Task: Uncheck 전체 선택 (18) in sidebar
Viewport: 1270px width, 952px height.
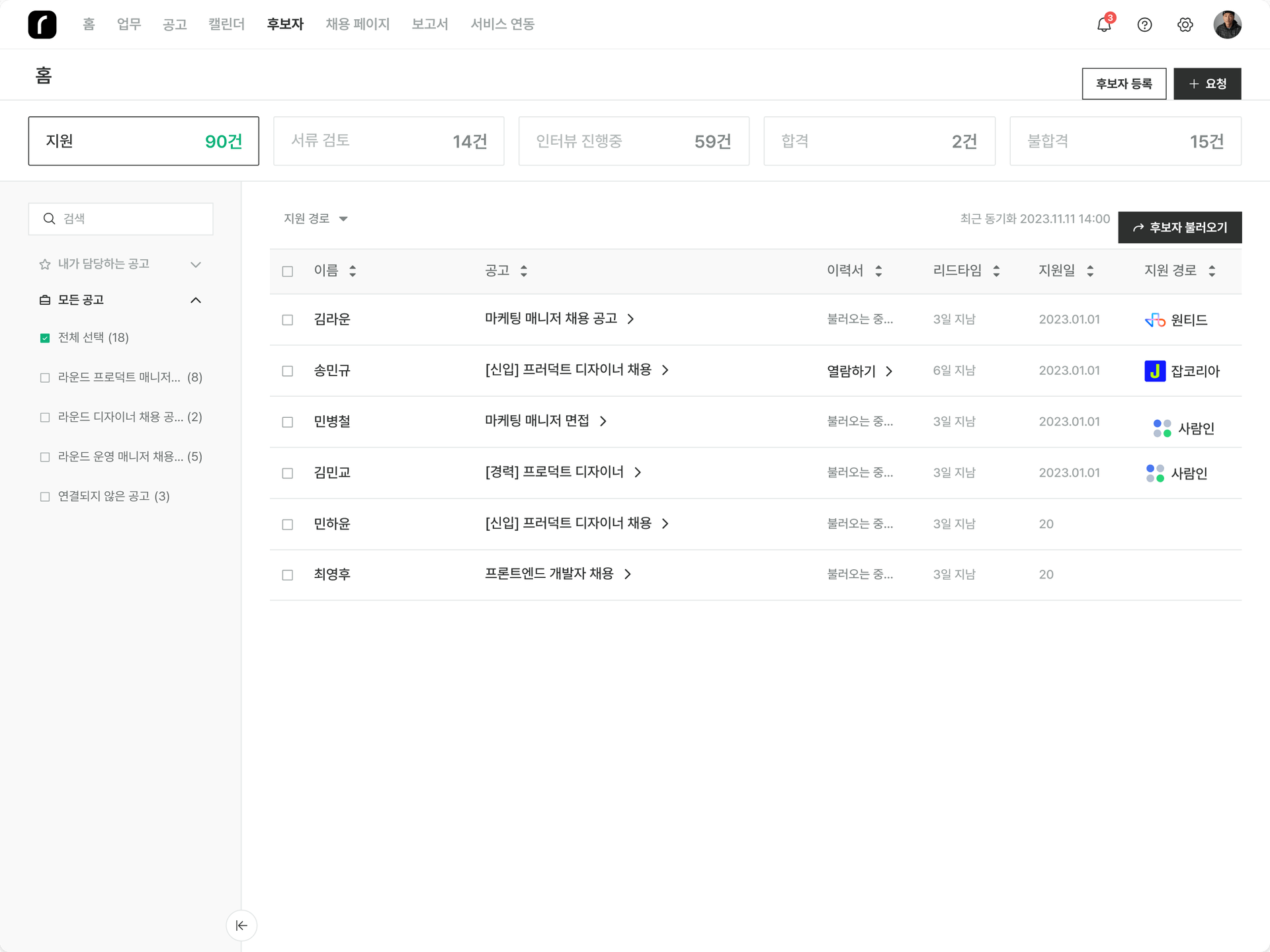Action: (x=44, y=337)
